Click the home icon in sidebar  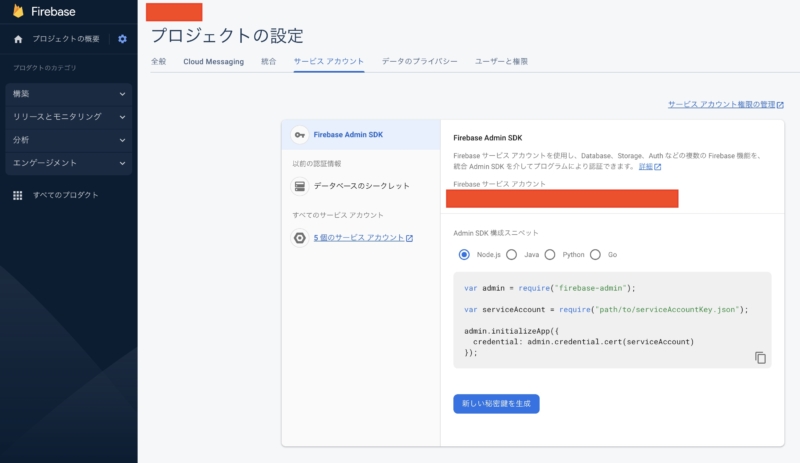(x=18, y=39)
